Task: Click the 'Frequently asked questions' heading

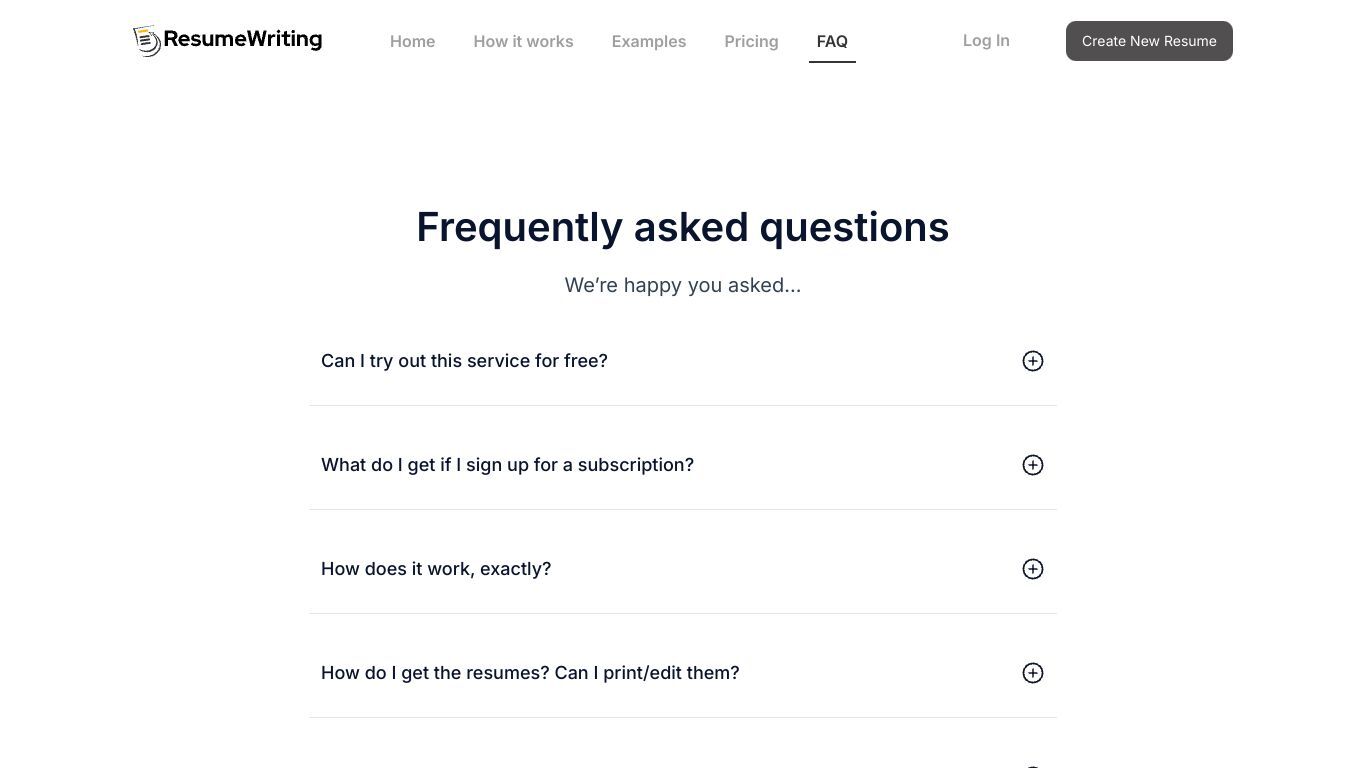Action: tap(683, 227)
